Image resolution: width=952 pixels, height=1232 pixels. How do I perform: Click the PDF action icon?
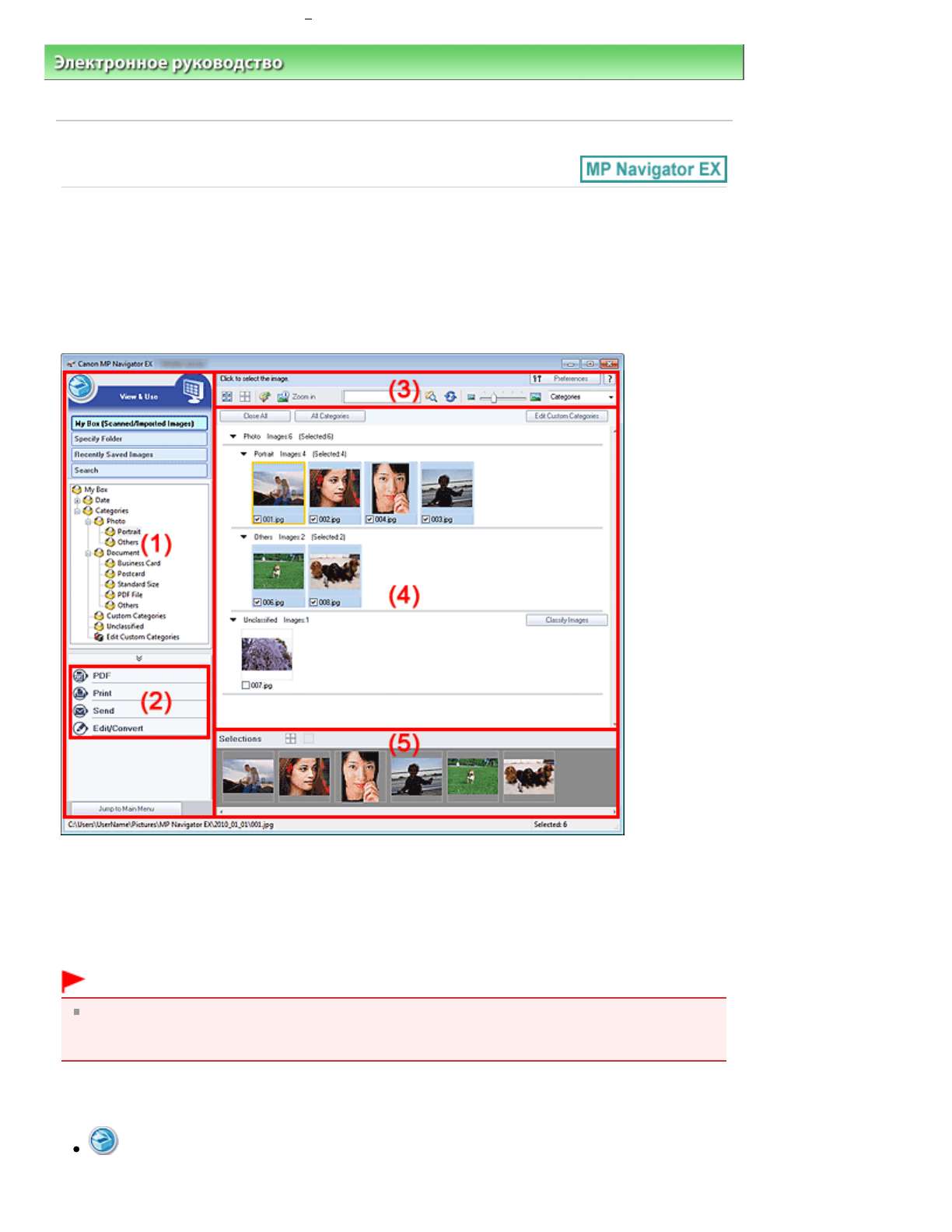(80, 676)
